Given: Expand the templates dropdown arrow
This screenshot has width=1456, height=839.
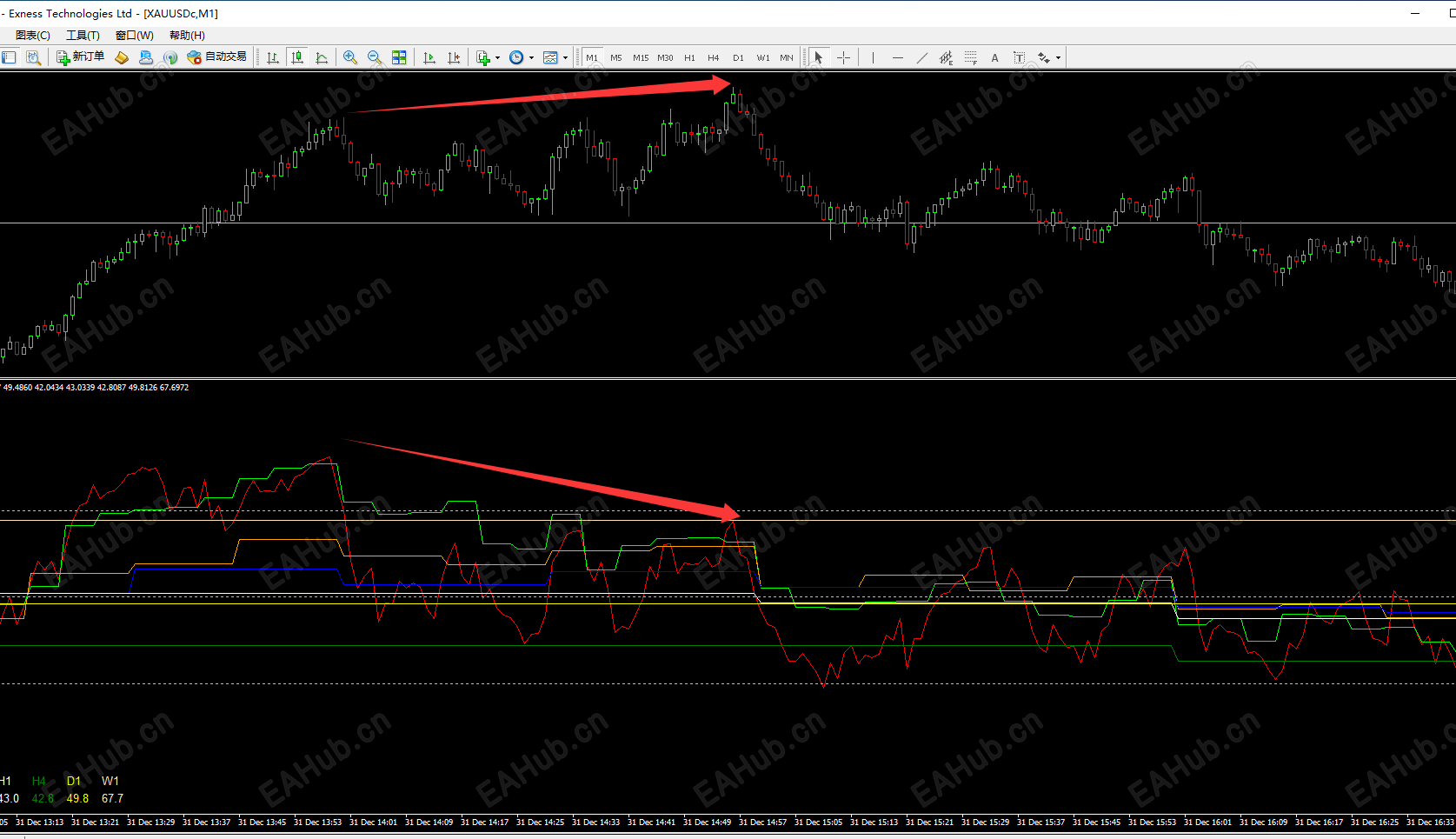Looking at the screenshot, I should 565,58.
